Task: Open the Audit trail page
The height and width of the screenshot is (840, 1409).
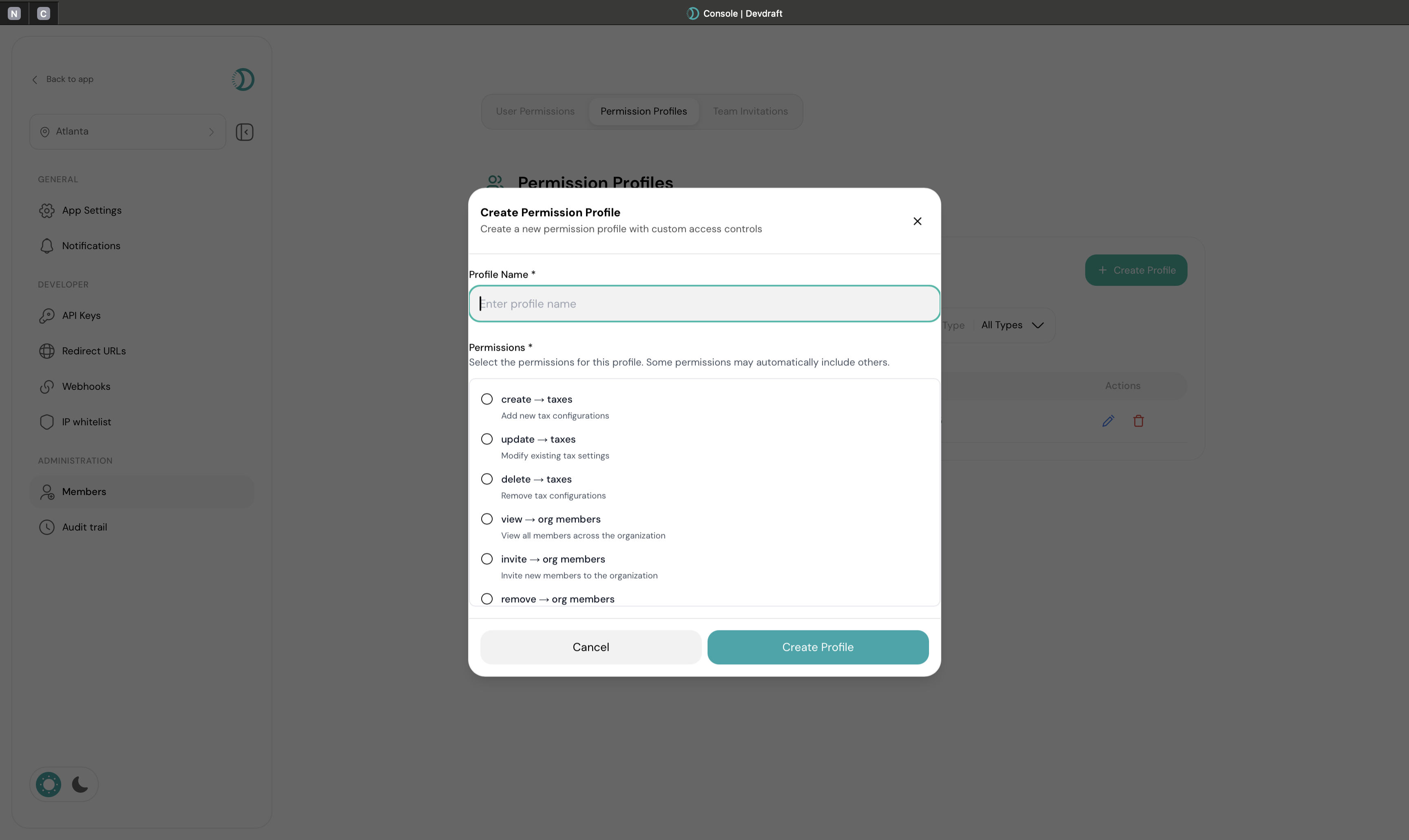Action: click(84, 526)
